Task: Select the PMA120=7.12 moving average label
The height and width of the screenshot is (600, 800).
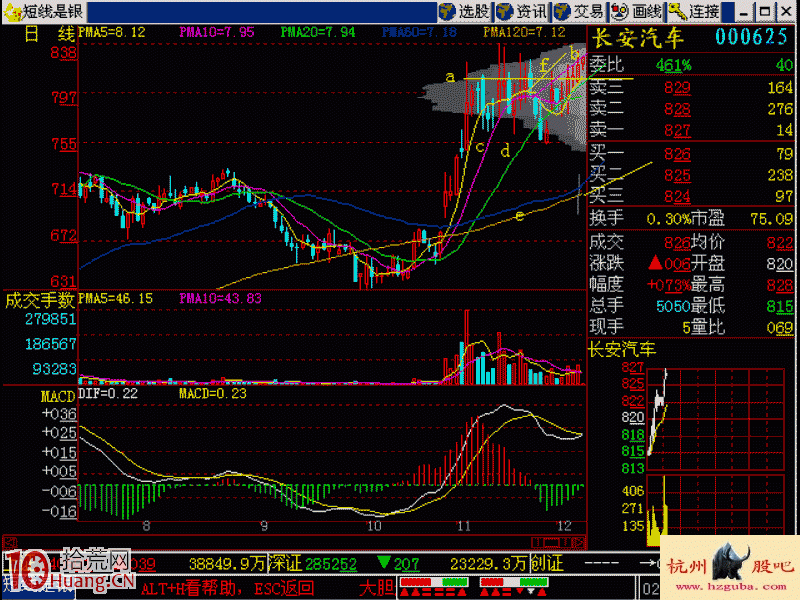Action: [x=524, y=33]
